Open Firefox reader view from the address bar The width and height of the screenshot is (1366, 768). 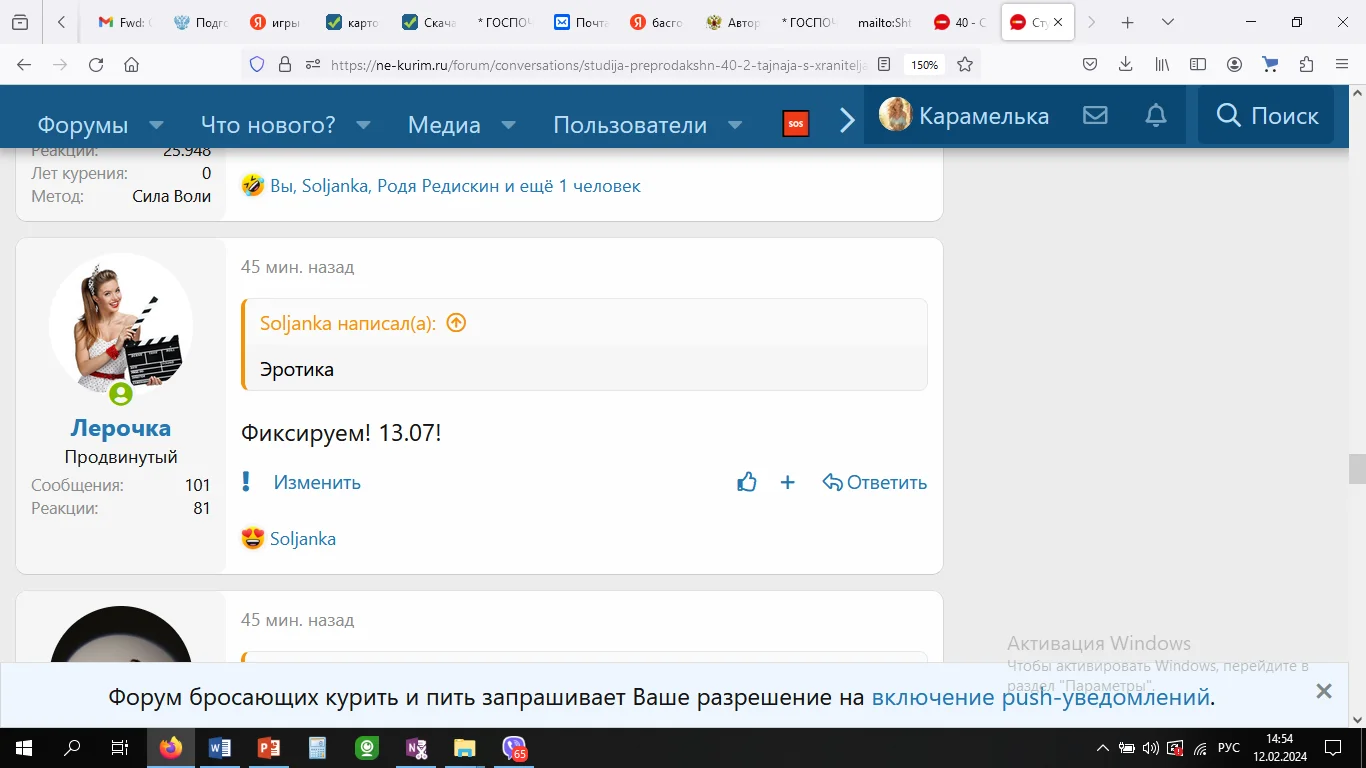coord(884,64)
